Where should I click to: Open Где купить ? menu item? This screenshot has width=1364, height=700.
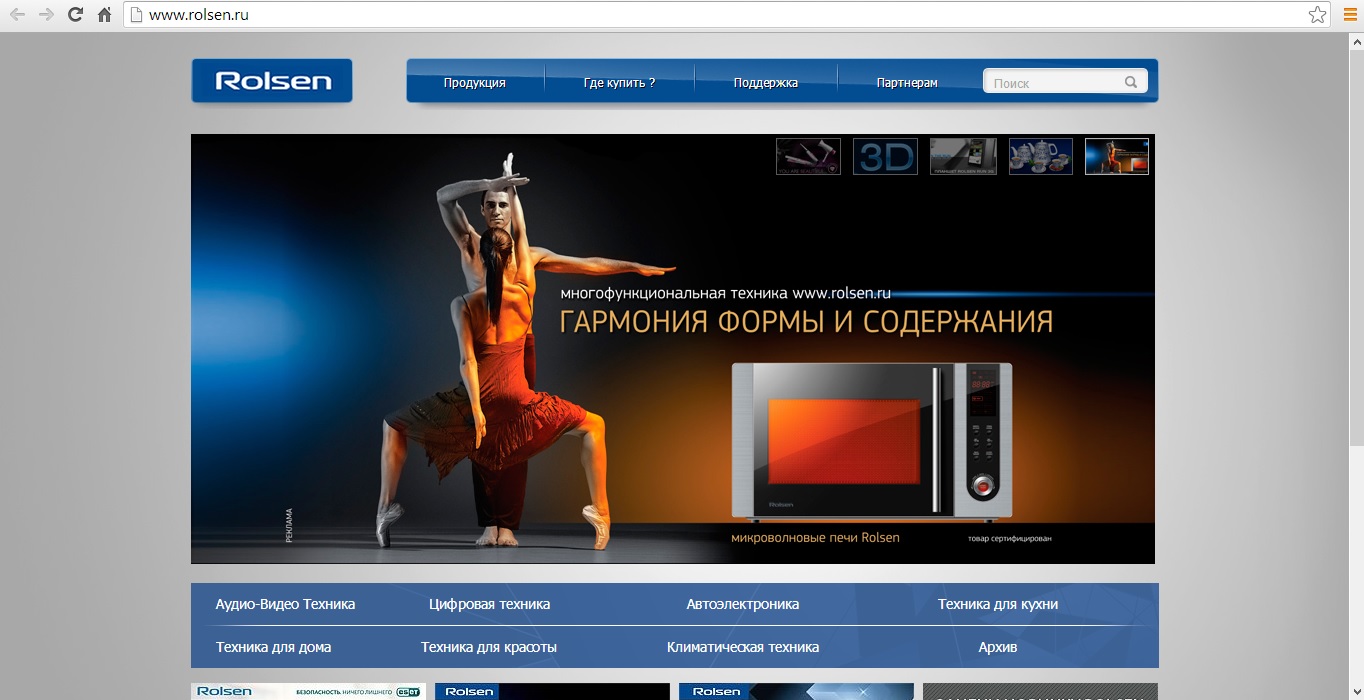coord(620,83)
